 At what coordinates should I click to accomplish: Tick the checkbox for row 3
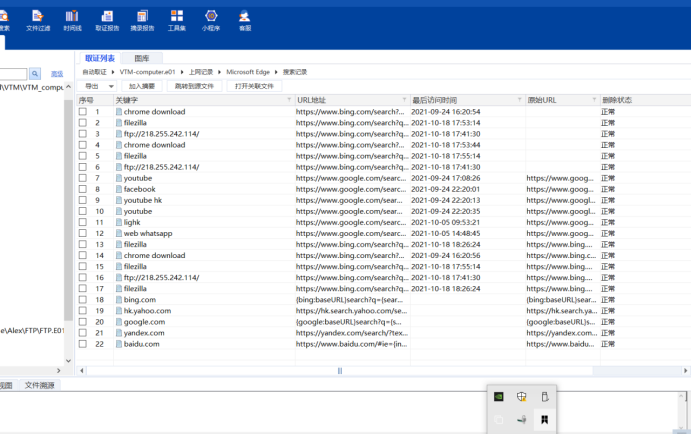pos(82,134)
